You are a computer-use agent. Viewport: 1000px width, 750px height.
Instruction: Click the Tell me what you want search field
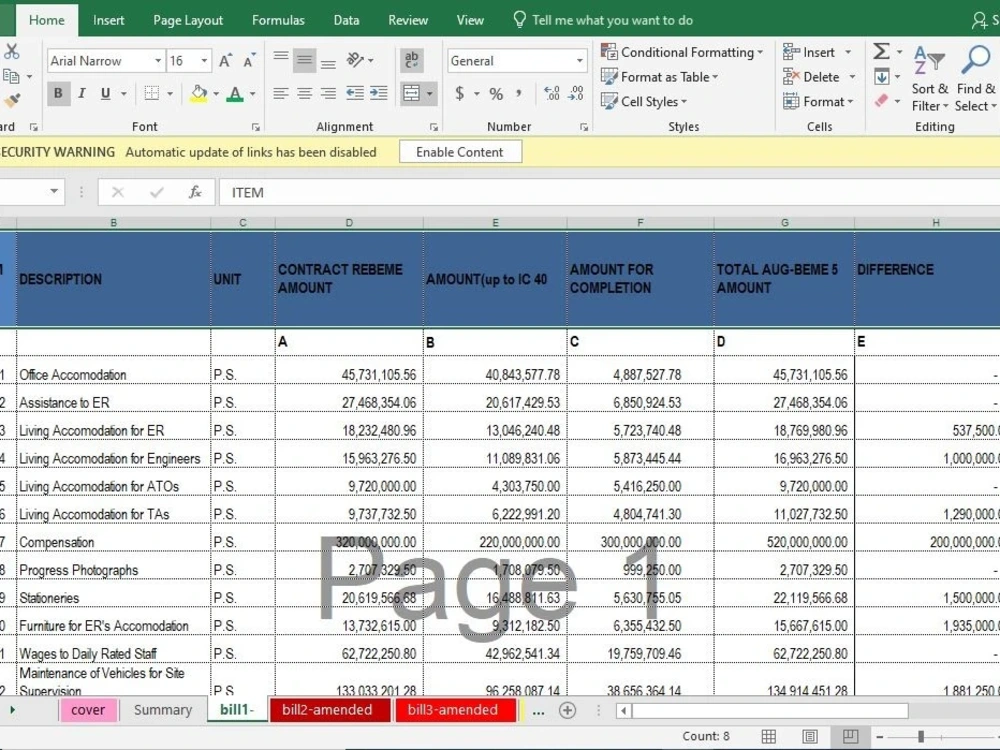(605, 20)
